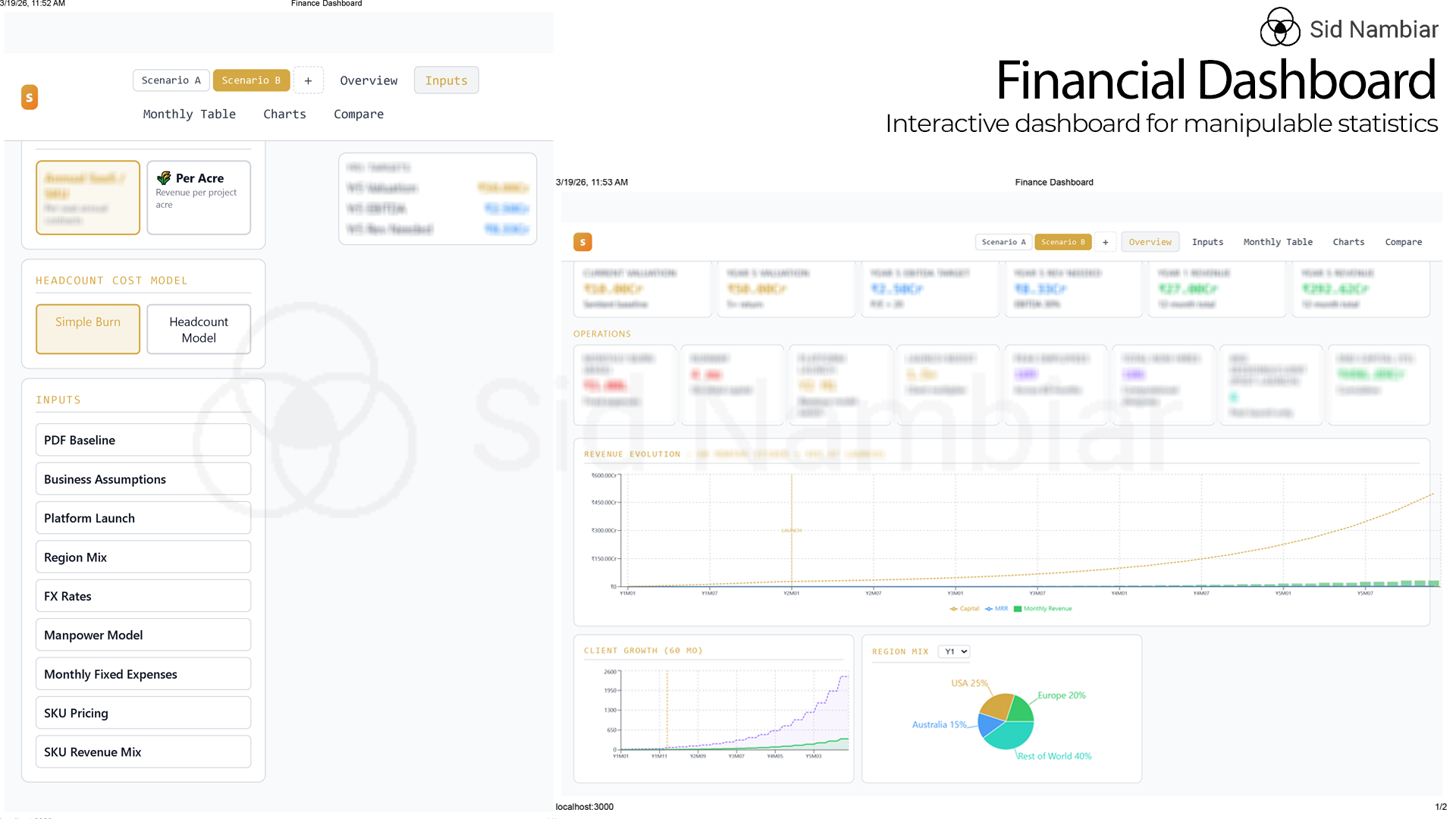
Task: Click the Europe 20% pie slice
Action: (x=1021, y=708)
